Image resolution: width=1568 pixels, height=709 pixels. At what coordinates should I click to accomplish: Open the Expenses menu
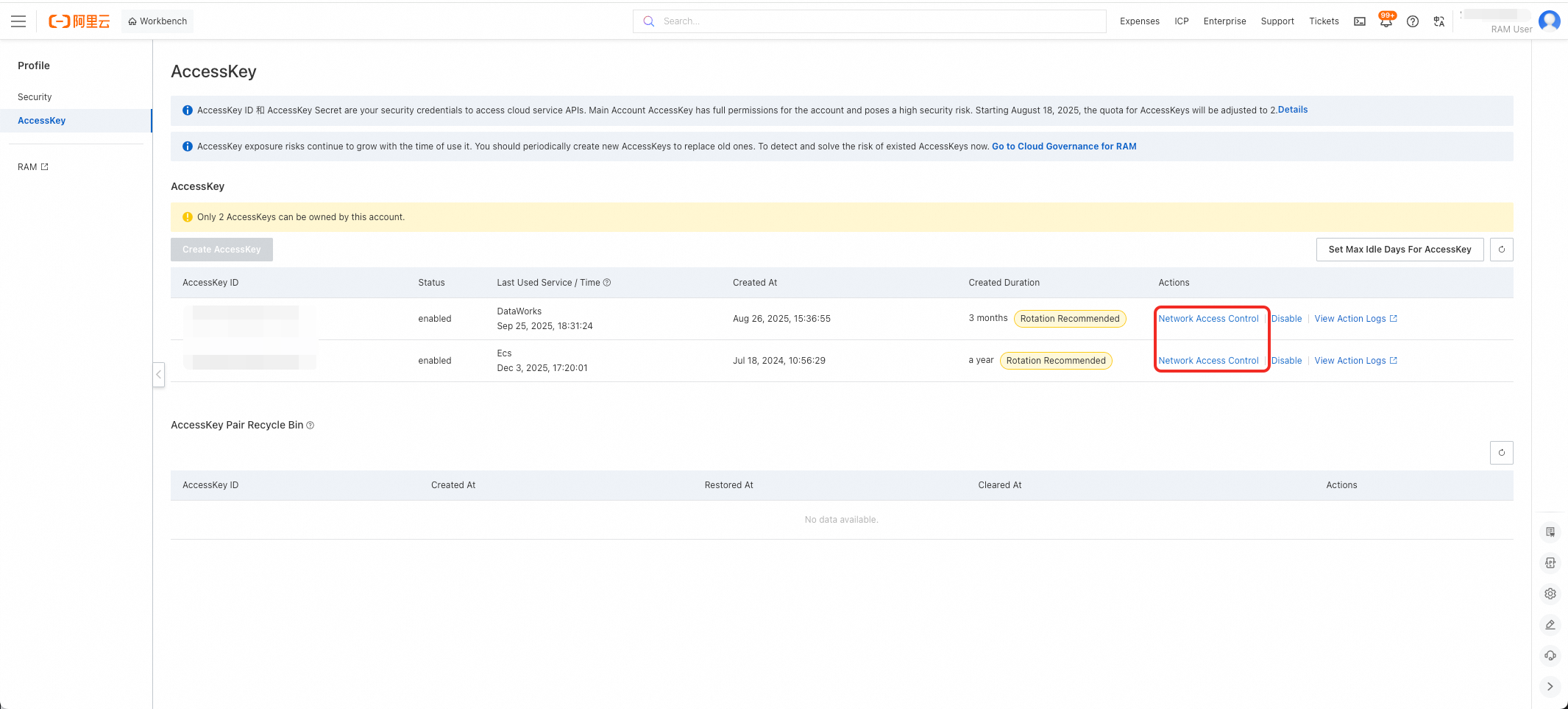pyautogui.click(x=1140, y=21)
